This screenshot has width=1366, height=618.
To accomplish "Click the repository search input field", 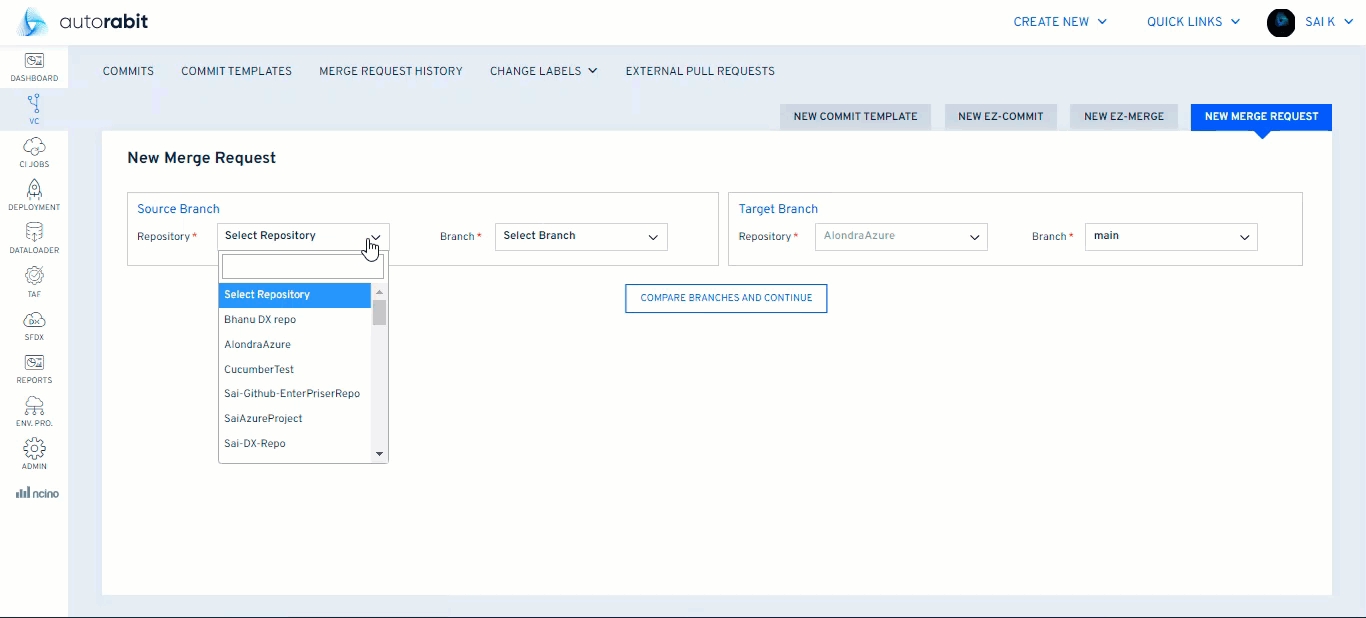I will click(x=302, y=266).
